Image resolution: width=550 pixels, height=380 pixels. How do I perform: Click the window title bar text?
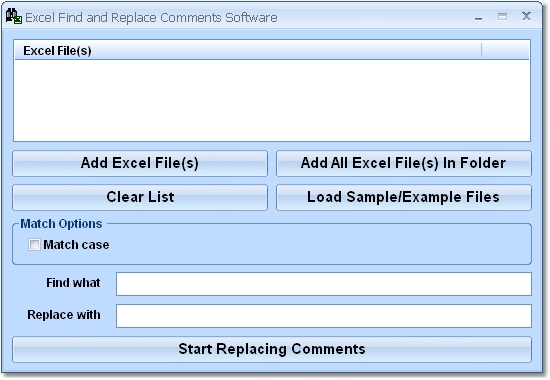pyautogui.click(x=151, y=18)
